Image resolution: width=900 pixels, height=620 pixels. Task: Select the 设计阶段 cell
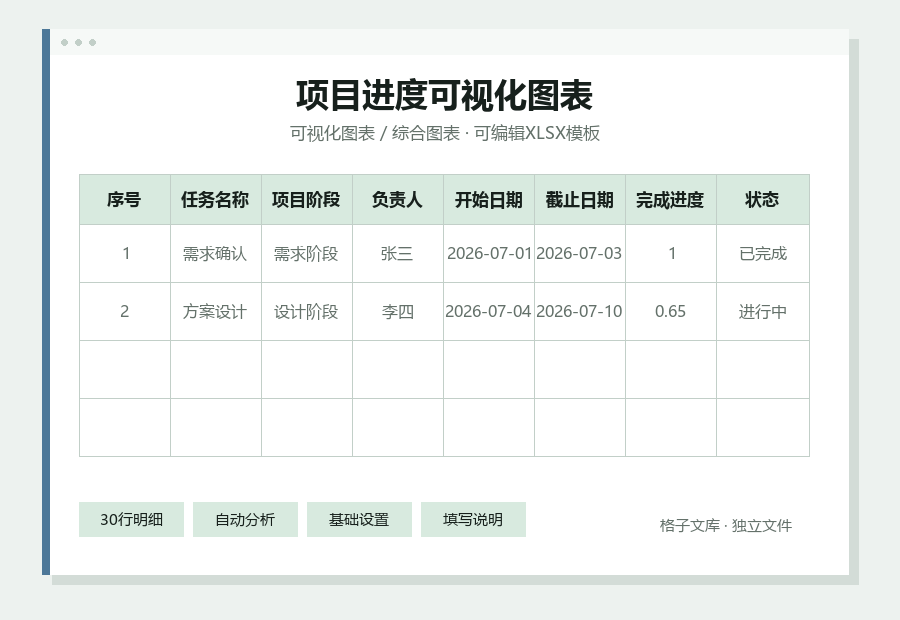click(x=307, y=311)
